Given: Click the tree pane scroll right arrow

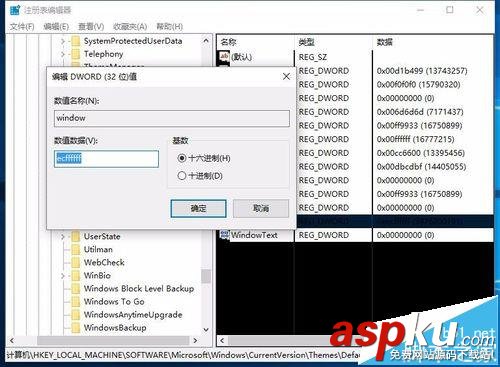Looking at the screenshot, I should [x=195, y=340].
